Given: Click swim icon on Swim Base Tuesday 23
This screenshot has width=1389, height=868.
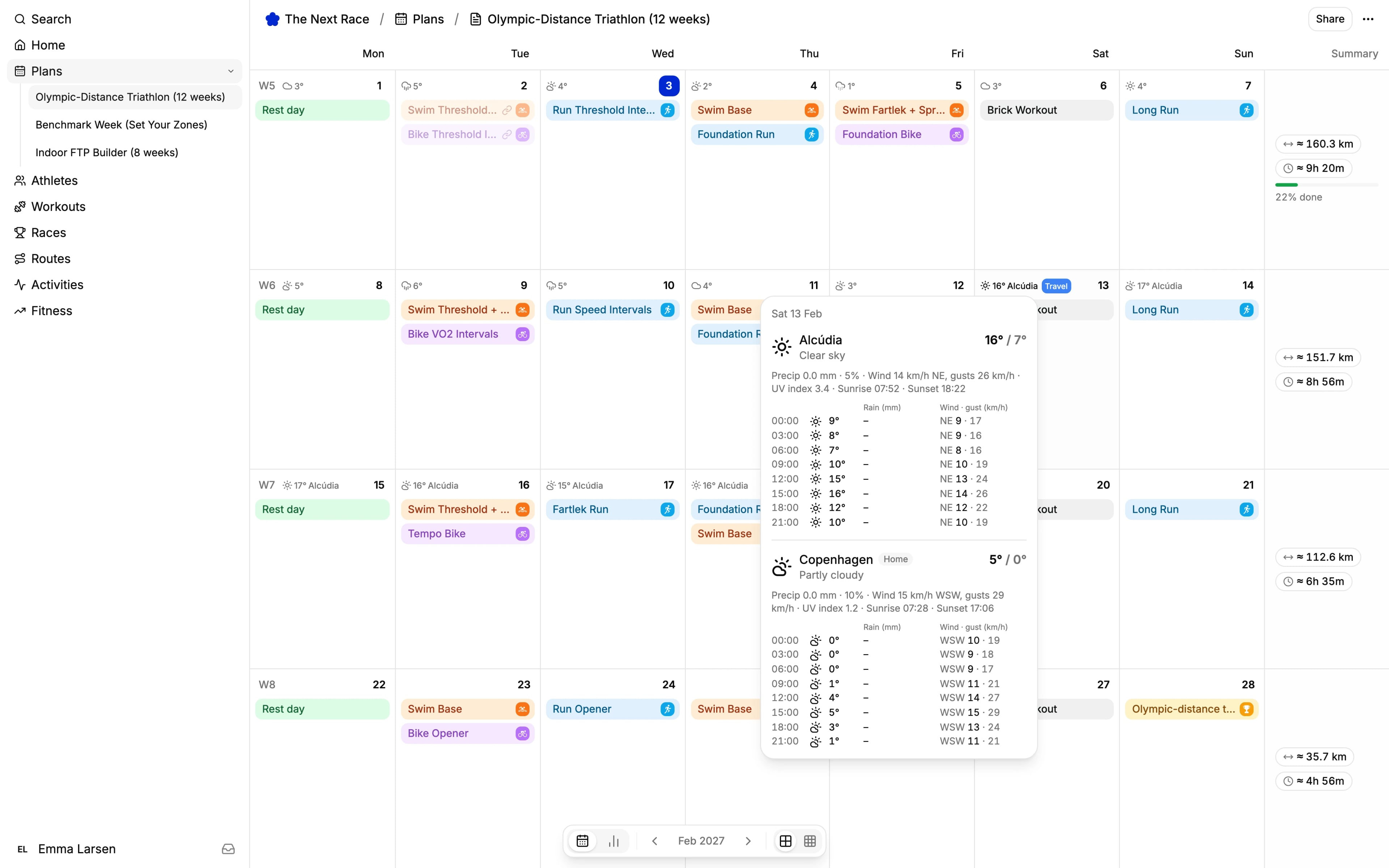Looking at the screenshot, I should (522, 710).
